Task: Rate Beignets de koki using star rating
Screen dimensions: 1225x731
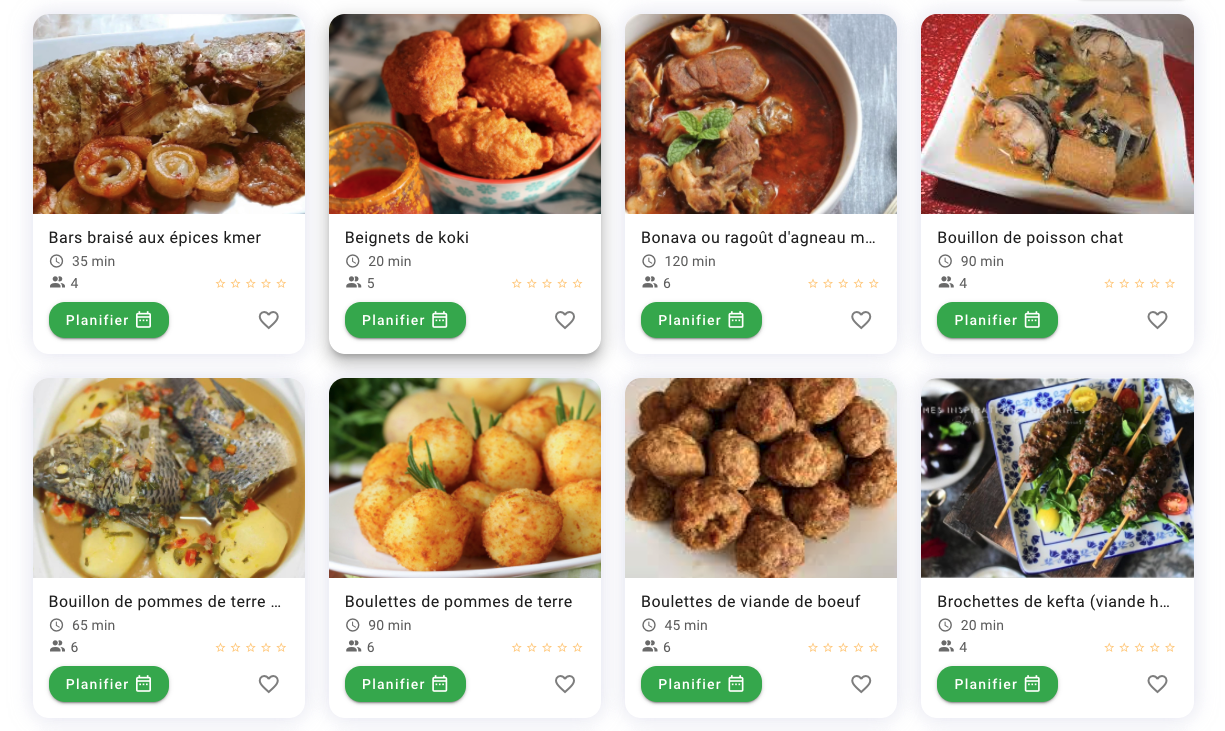Action: 547,284
